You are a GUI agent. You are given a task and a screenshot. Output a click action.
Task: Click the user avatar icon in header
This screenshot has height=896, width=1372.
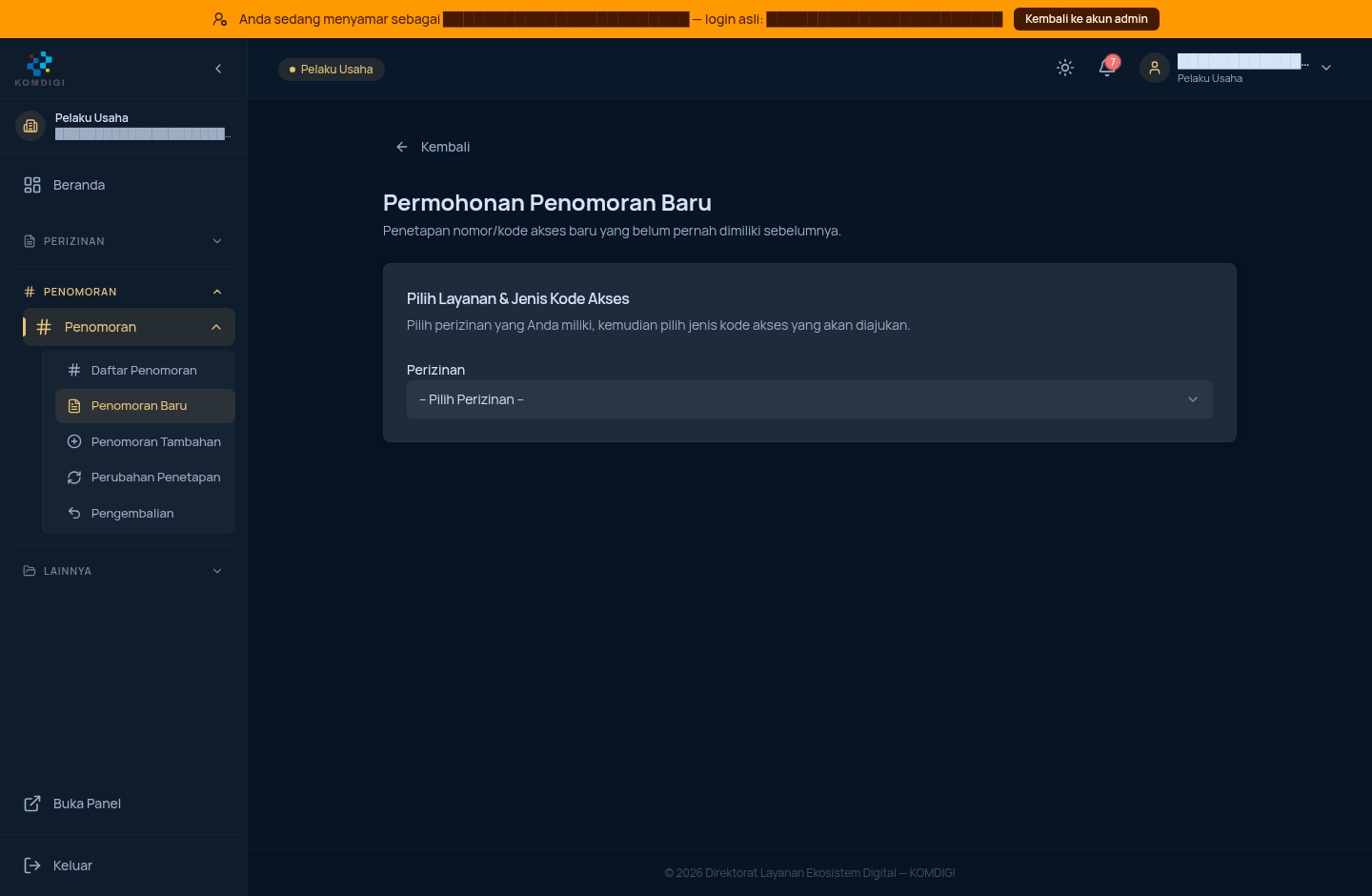point(1155,68)
